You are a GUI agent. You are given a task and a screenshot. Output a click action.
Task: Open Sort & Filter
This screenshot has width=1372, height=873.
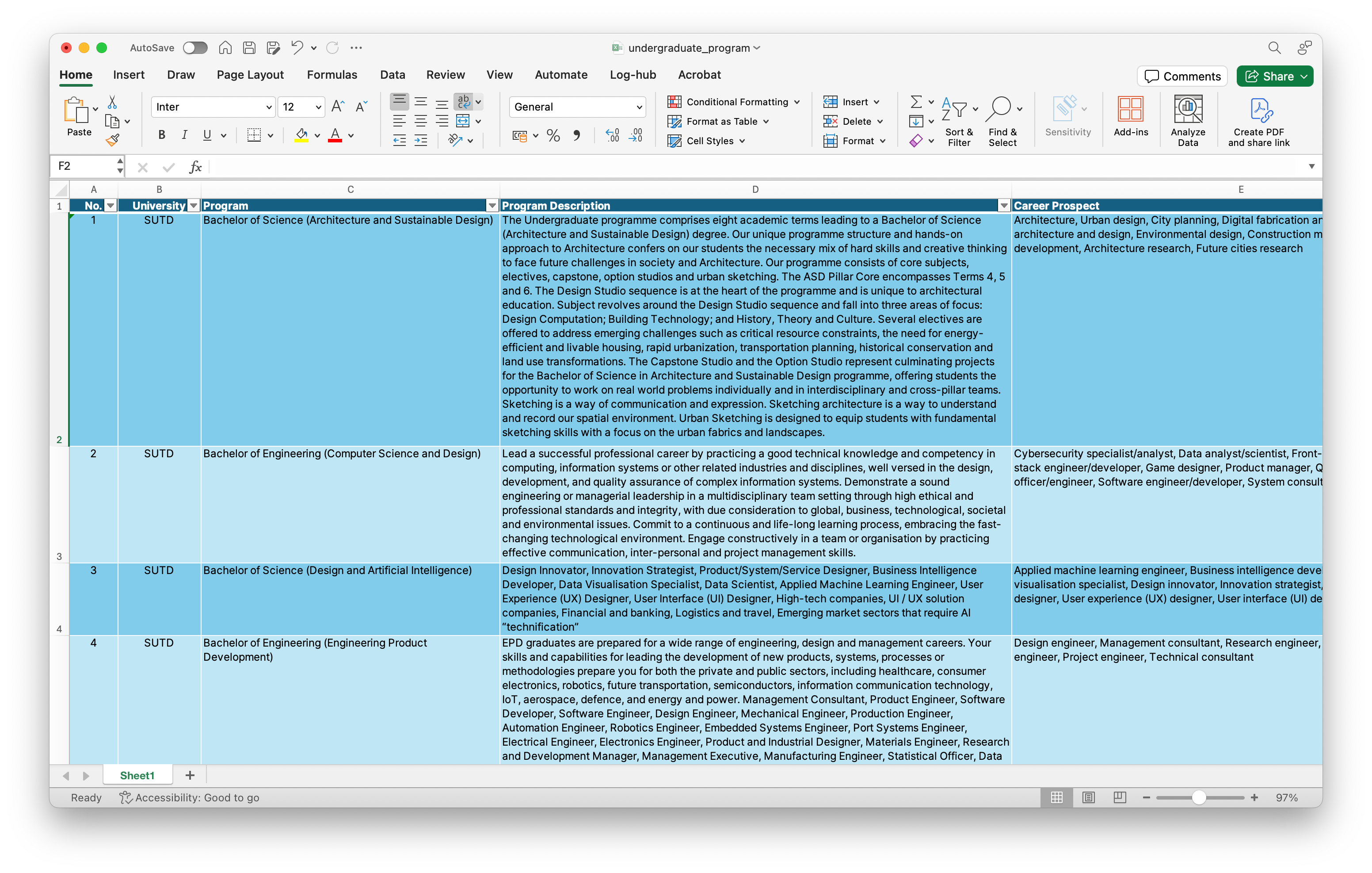point(959,122)
